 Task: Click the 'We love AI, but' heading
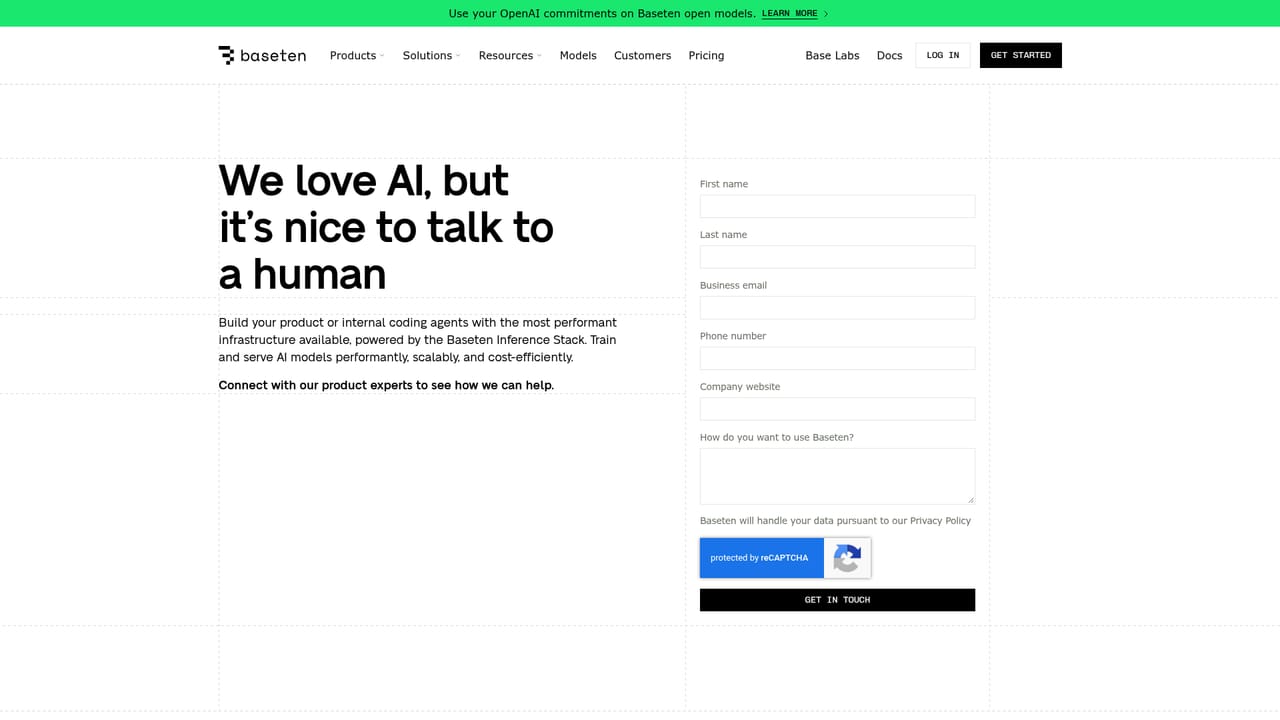(x=364, y=181)
